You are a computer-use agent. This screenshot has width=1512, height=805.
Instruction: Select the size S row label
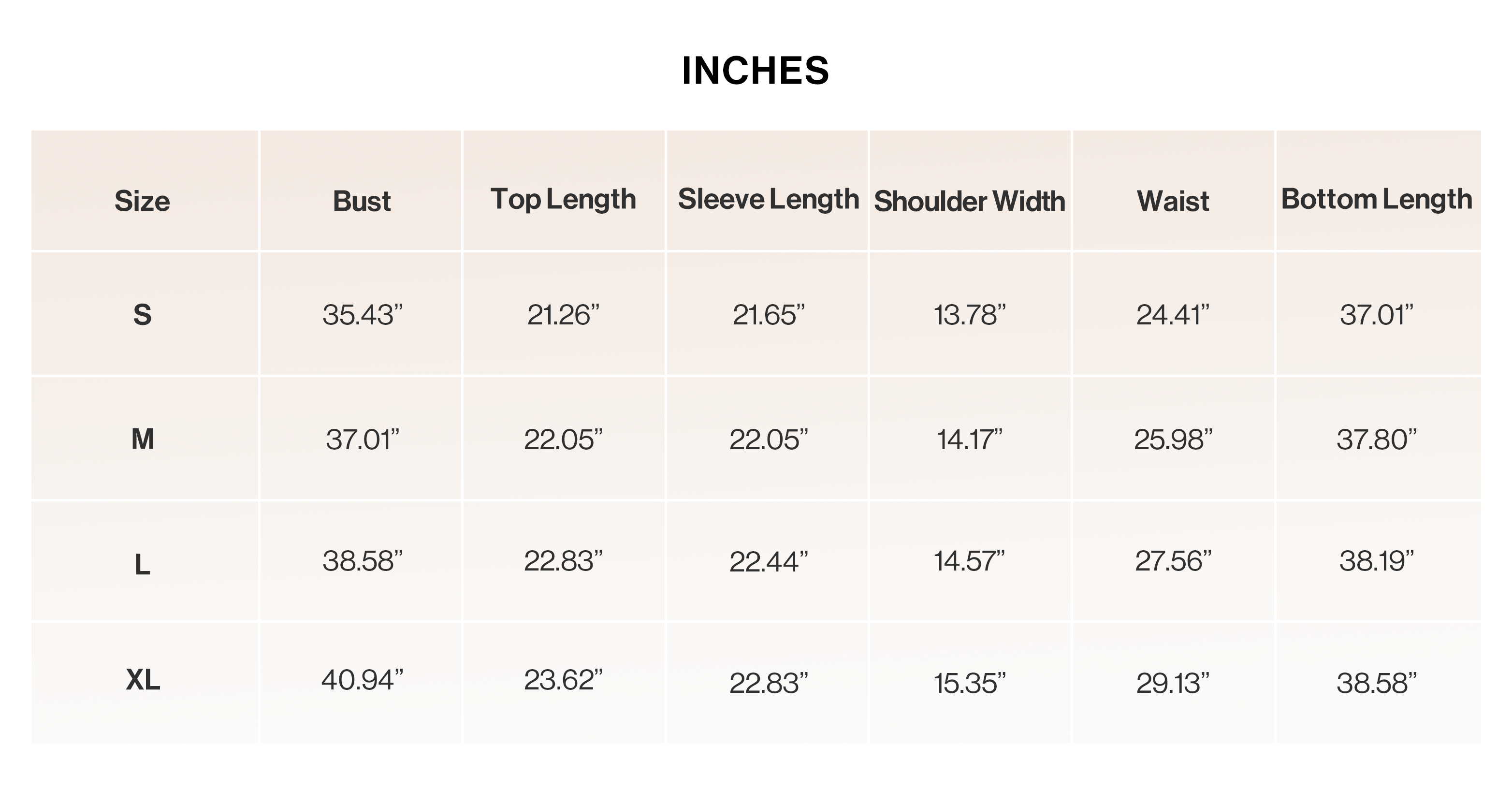tap(142, 315)
